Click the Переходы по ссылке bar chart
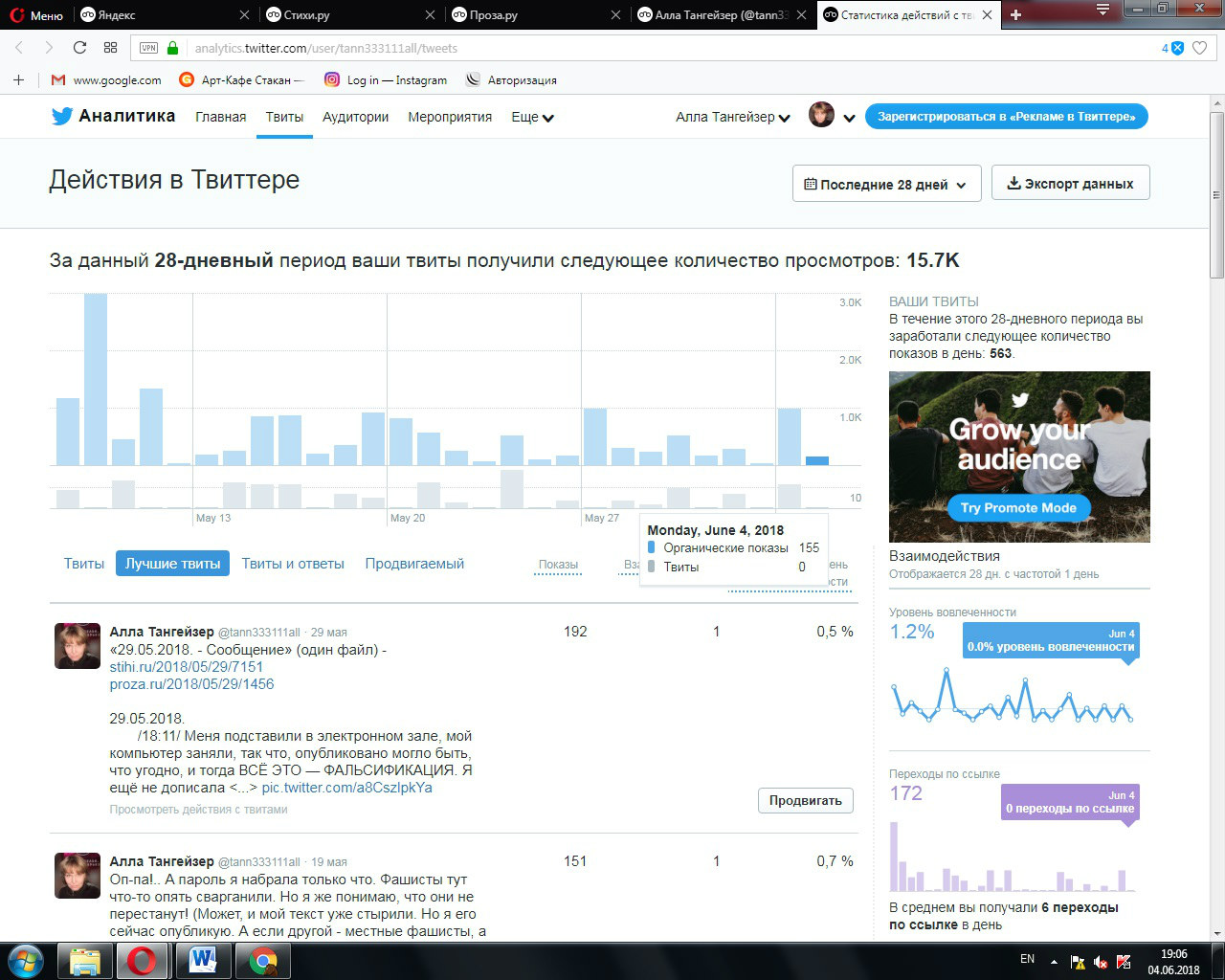The image size is (1225, 980). click(x=1013, y=857)
